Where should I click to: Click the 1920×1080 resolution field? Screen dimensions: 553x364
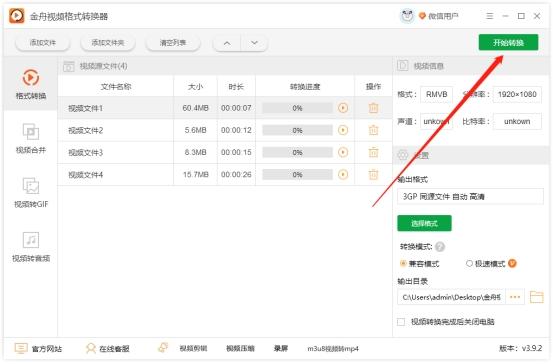click(x=517, y=94)
